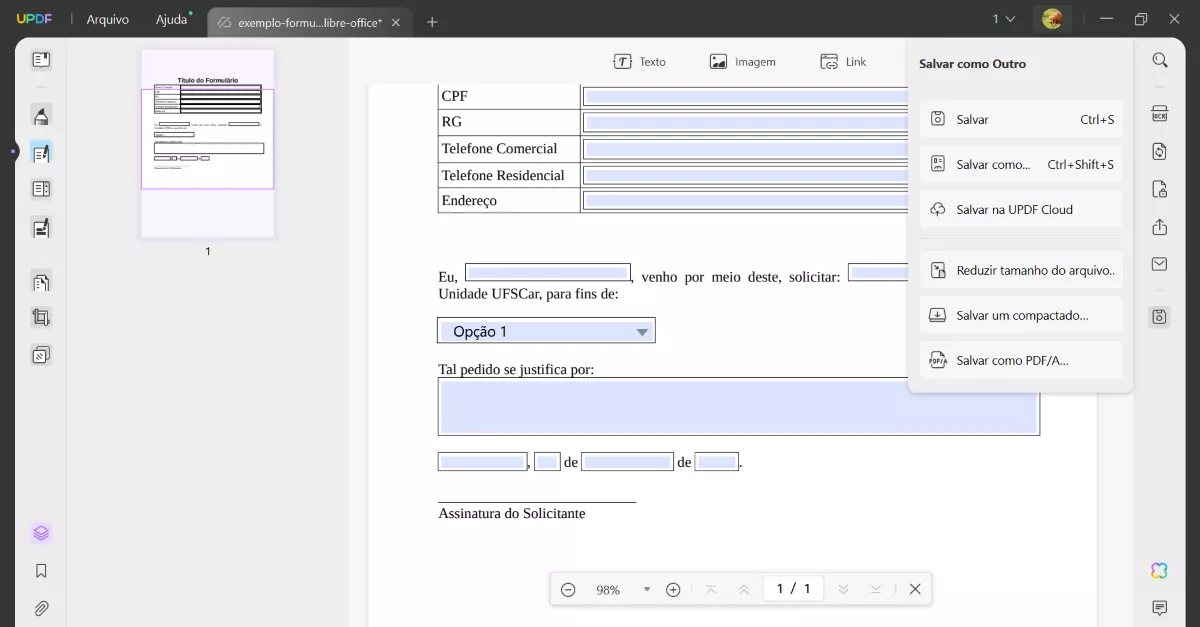Insert an image via the Imagem button
This screenshot has width=1200, height=627.
coord(742,61)
